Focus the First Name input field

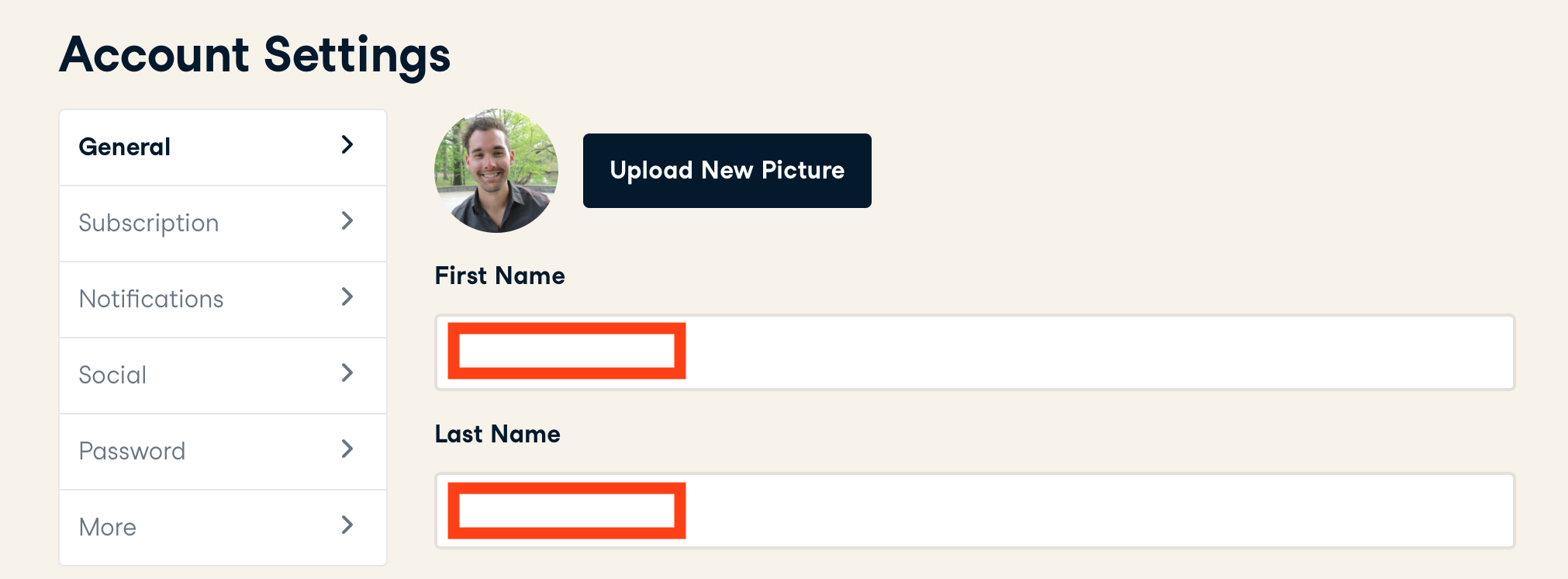[1086, 352]
